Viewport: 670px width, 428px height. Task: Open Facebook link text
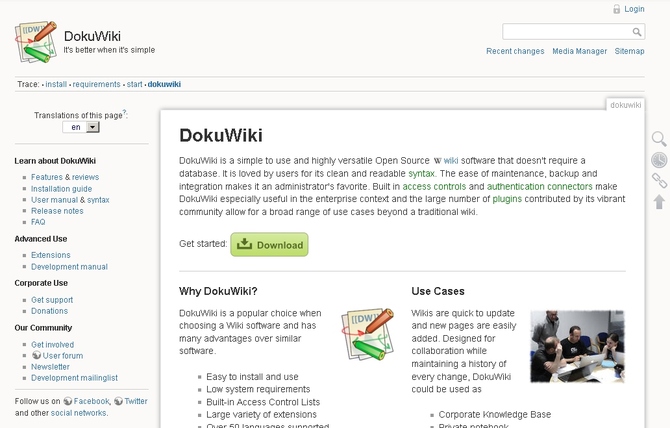pyautogui.click(x=91, y=401)
